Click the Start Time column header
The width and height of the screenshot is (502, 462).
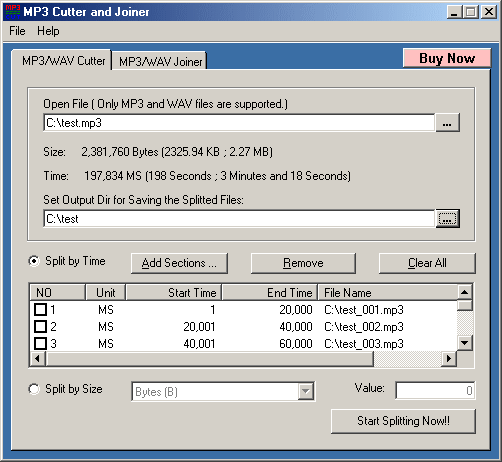tap(174, 293)
